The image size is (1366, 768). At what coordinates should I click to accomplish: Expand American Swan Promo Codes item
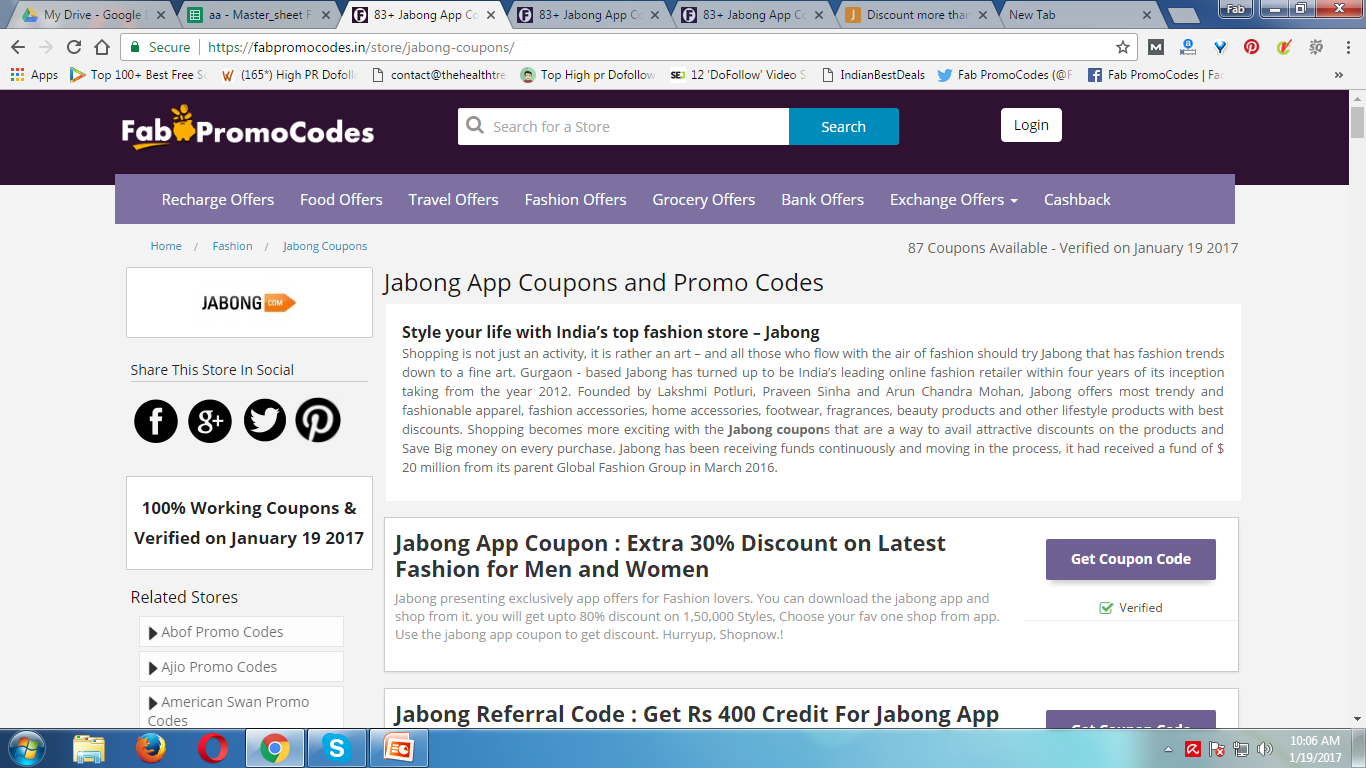click(241, 710)
